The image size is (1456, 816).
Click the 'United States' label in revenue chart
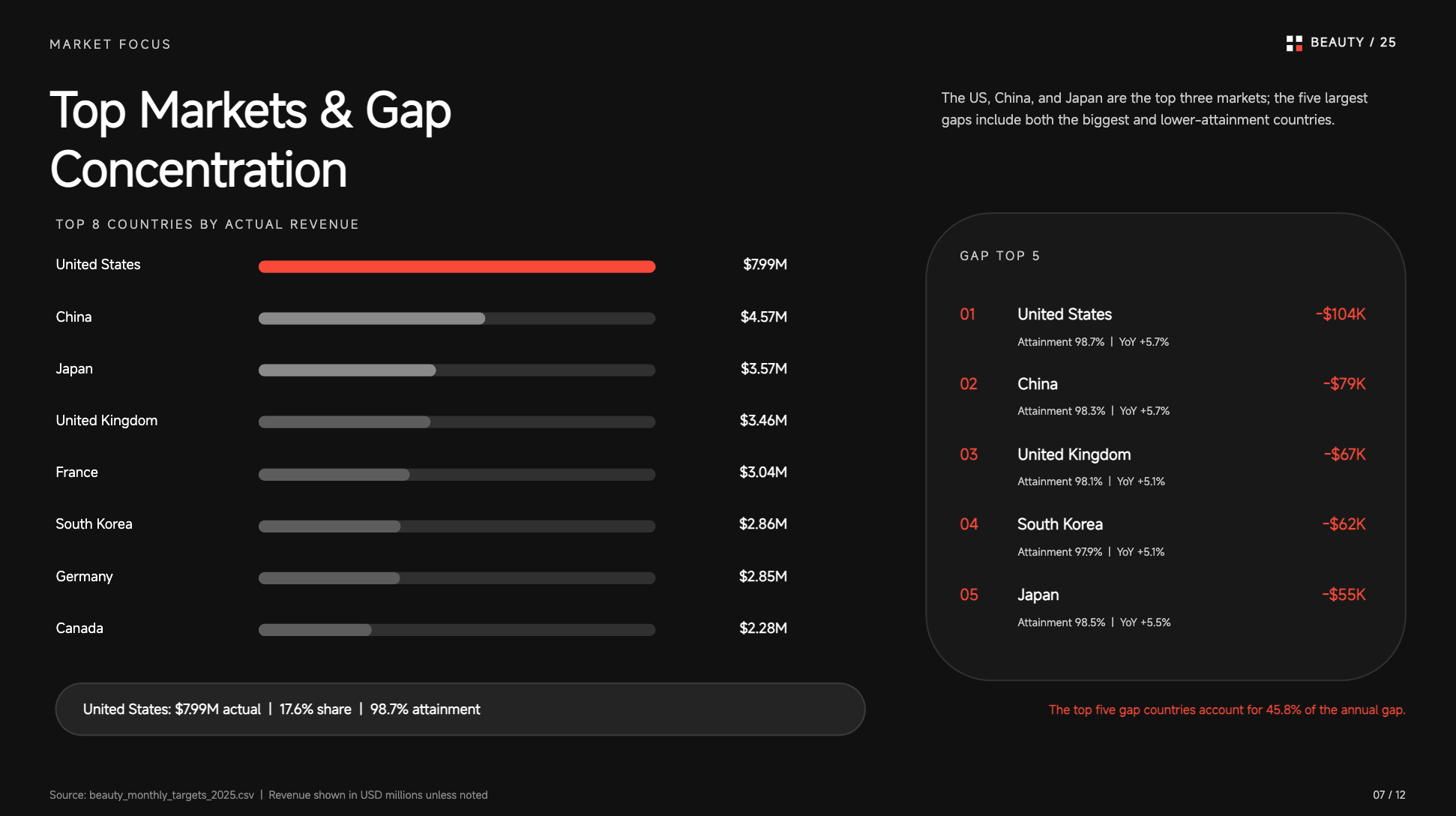98,264
